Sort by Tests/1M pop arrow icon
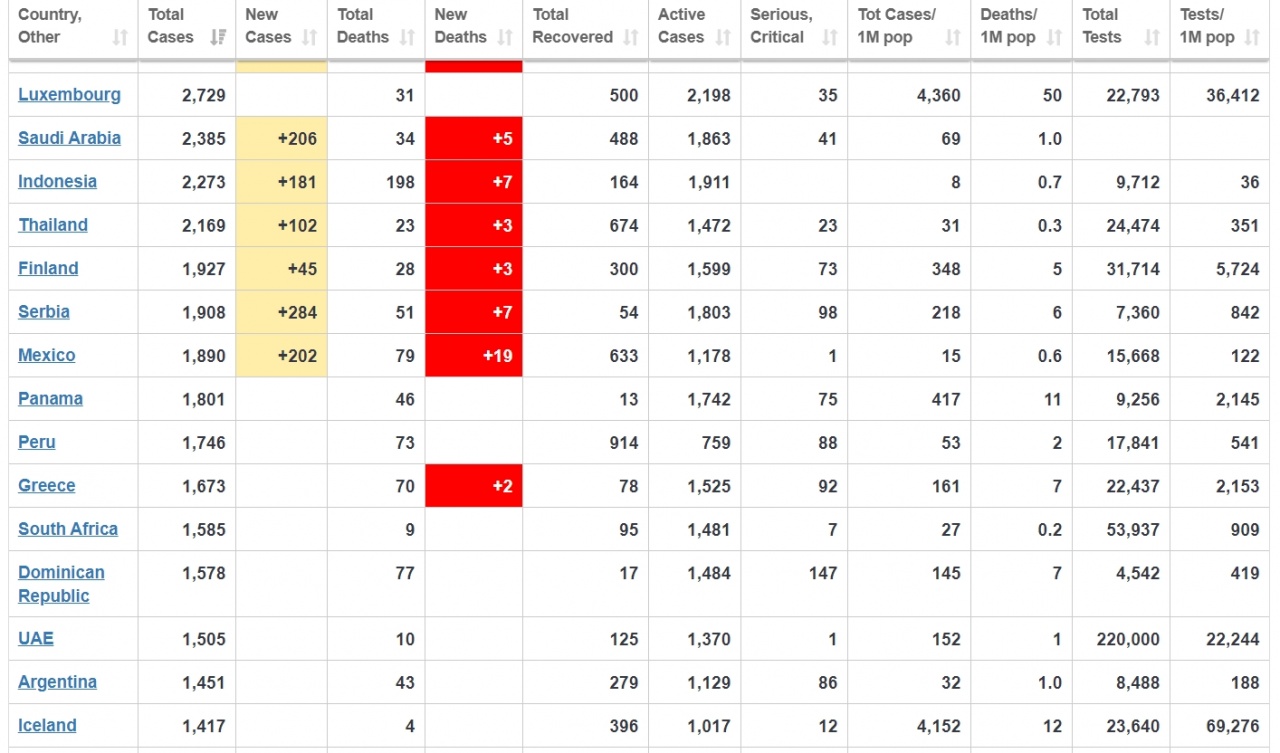This screenshot has width=1280, height=753. (1252, 38)
